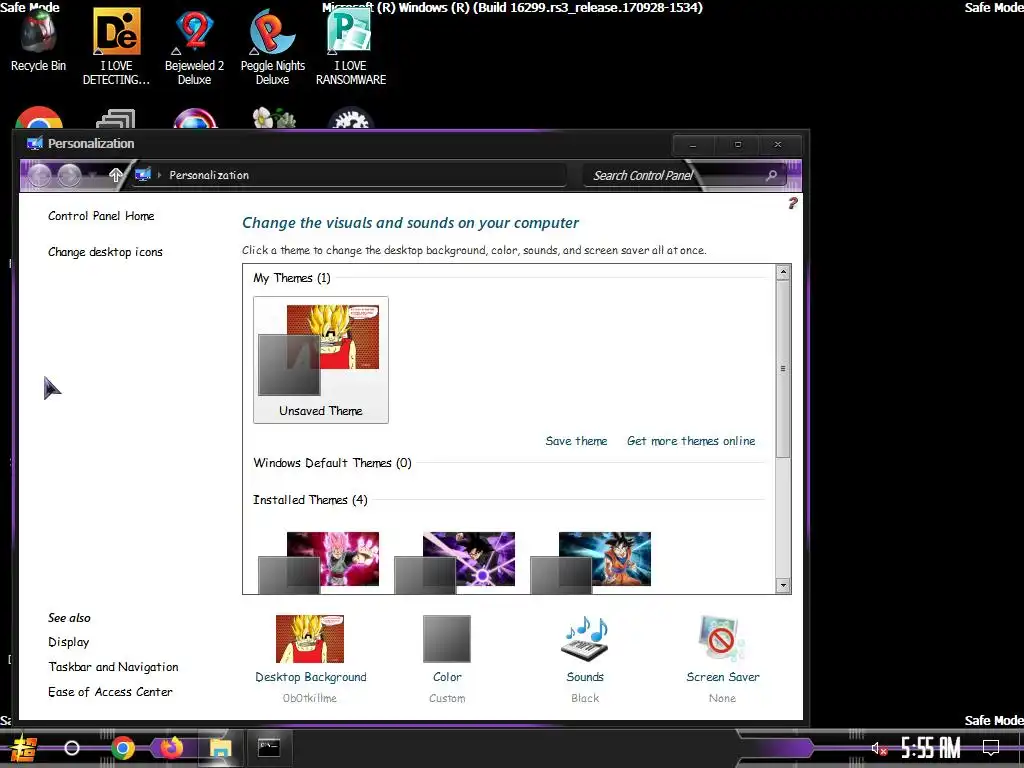Viewport: 1024px width, 768px height.
Task: Maximize the Personalization window
Action: [738, 144]
